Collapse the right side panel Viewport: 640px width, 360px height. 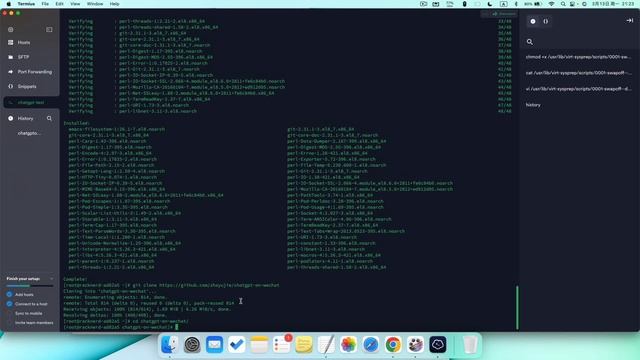coord(629,20)
